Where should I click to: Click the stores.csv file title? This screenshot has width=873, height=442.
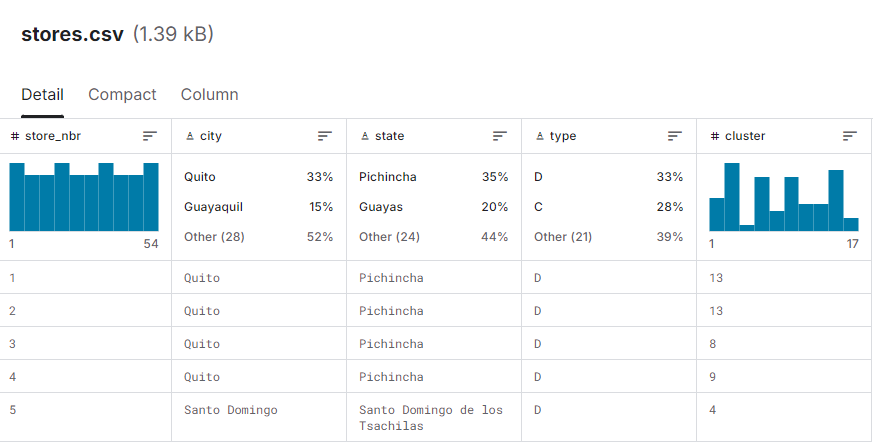point(72,35)
